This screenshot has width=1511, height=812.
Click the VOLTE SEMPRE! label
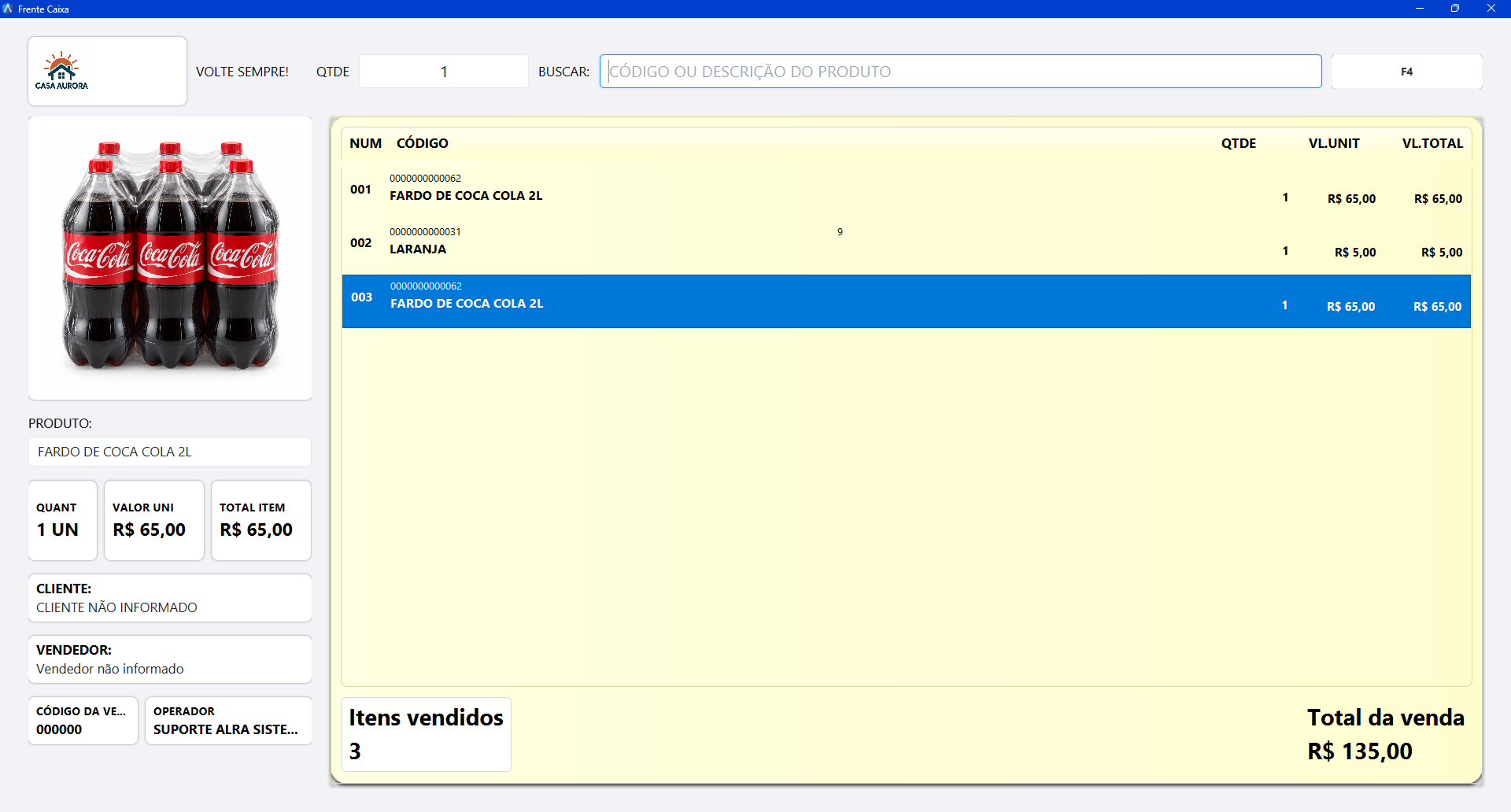(x=242, y=72)
